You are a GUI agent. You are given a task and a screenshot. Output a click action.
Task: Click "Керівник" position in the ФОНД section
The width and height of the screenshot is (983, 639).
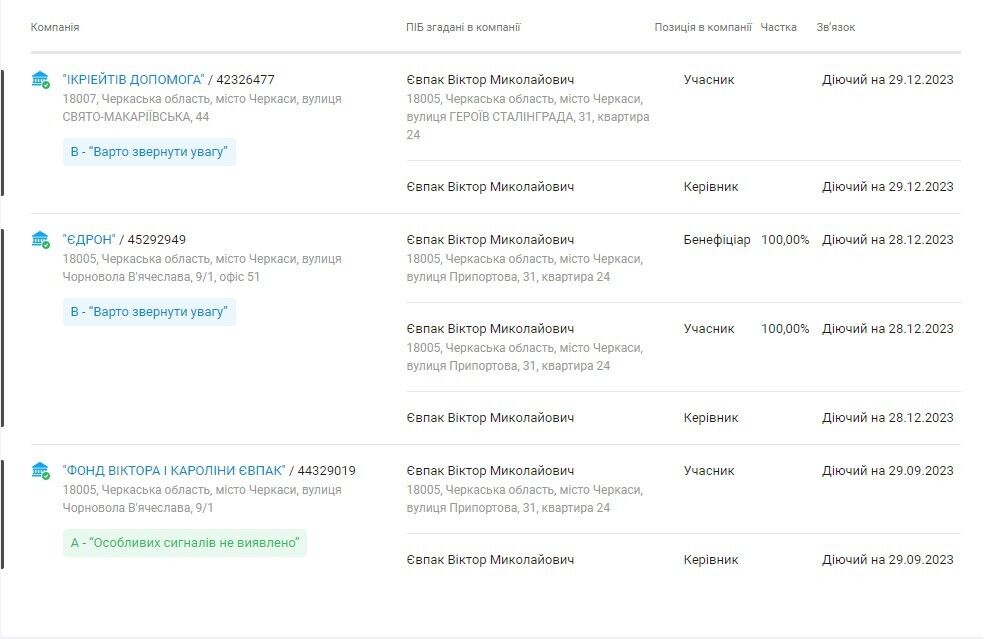click(x=711, y=559)
